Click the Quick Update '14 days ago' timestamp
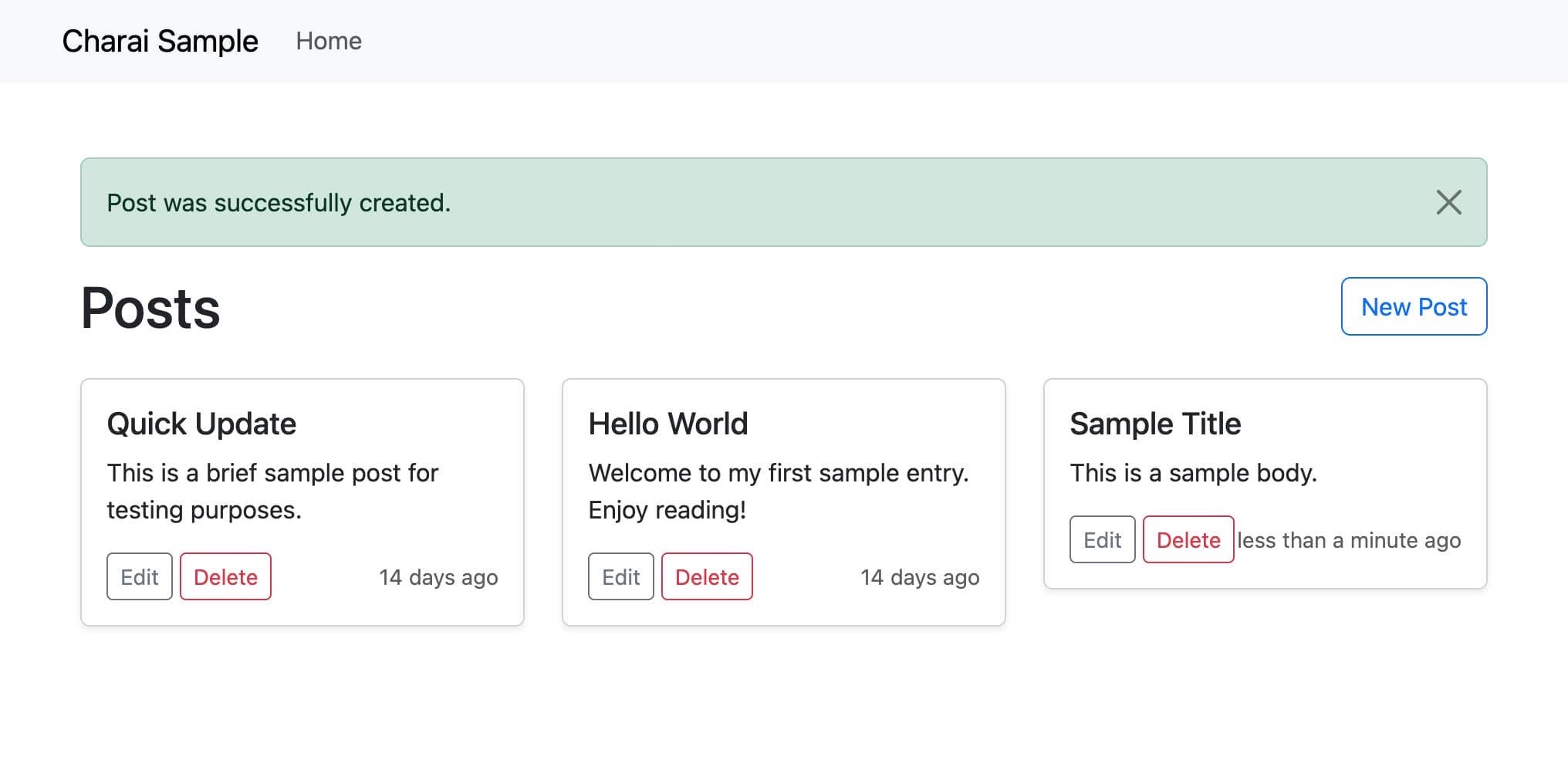The height and width of the screenshot is (777, 1568). (438, 577)
